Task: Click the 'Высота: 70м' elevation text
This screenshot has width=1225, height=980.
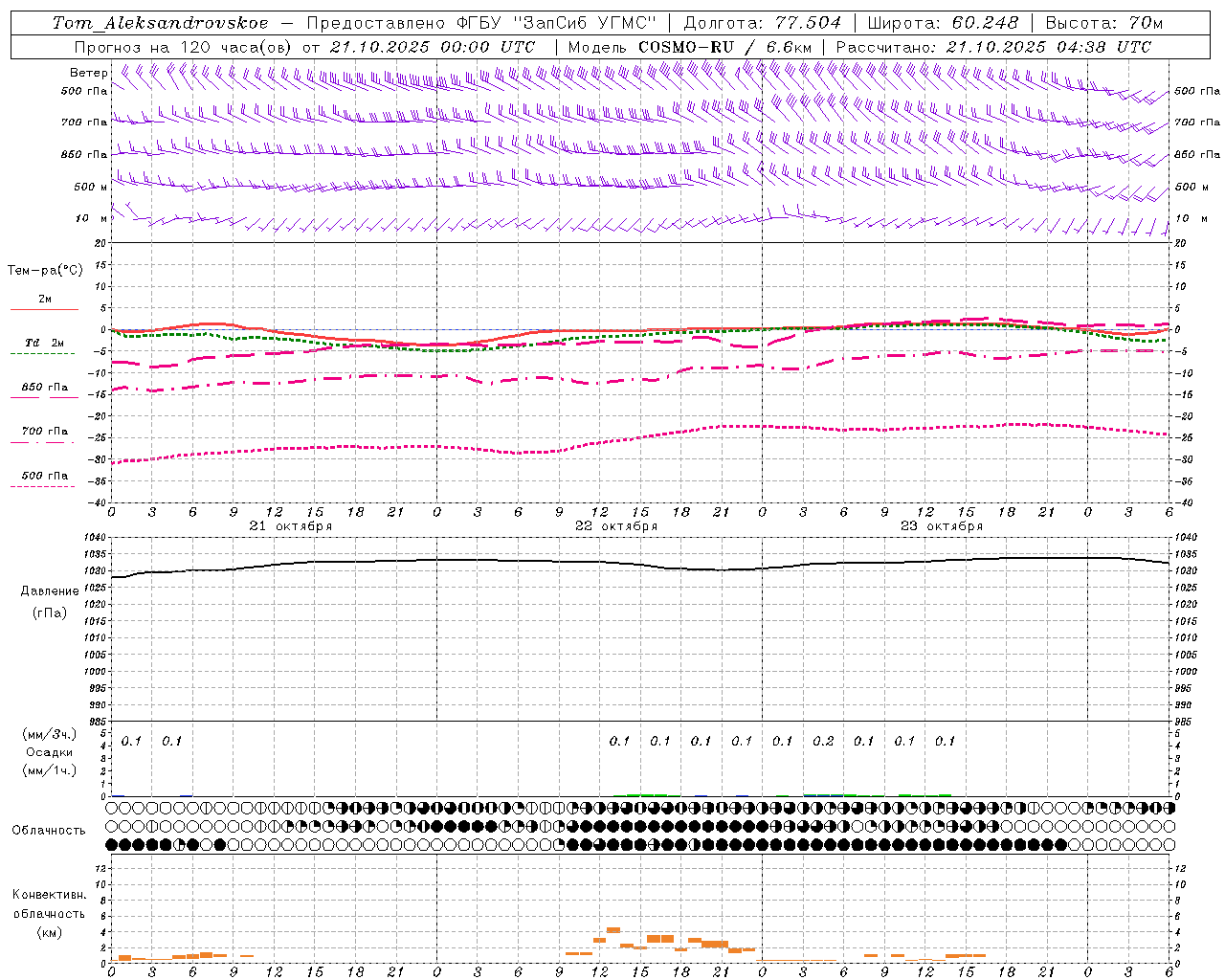Action: [x=1104, y=23]
